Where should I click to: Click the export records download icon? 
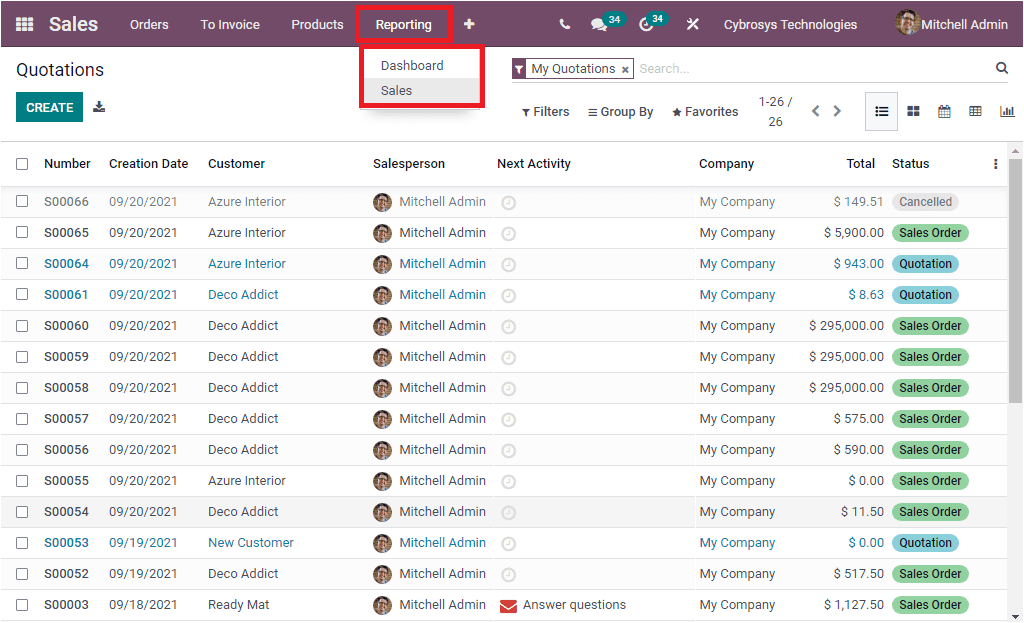[98, 105]
